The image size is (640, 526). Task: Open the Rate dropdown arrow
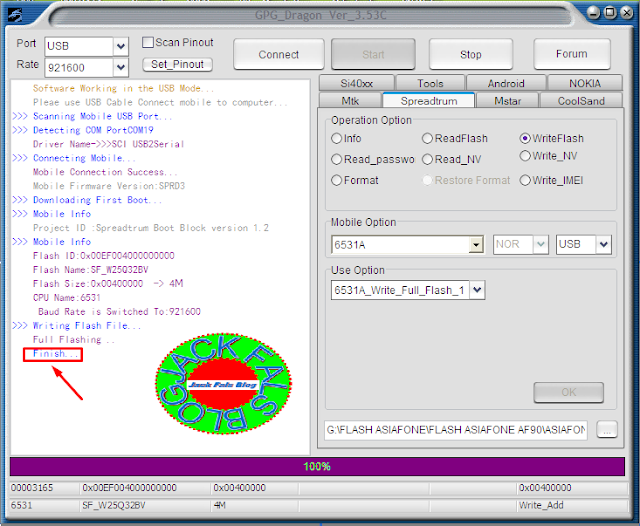[120, 67]
